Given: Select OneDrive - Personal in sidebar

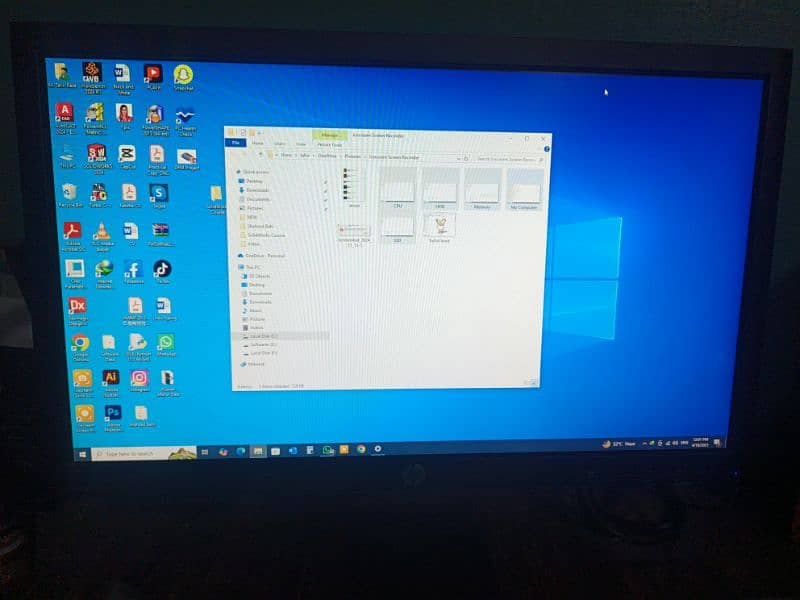Looking at the screenshot, I should (264, 256).
